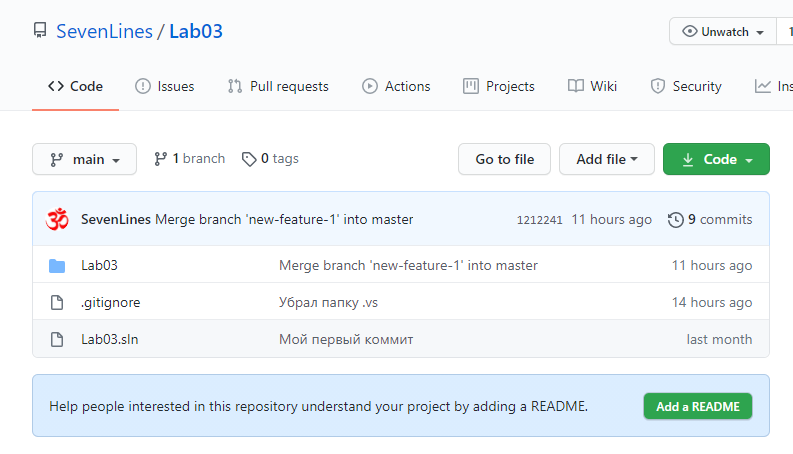Open the Security tab
Image resolution: width=793 pixels, height=454 pixels.
(x=686, y=86)
